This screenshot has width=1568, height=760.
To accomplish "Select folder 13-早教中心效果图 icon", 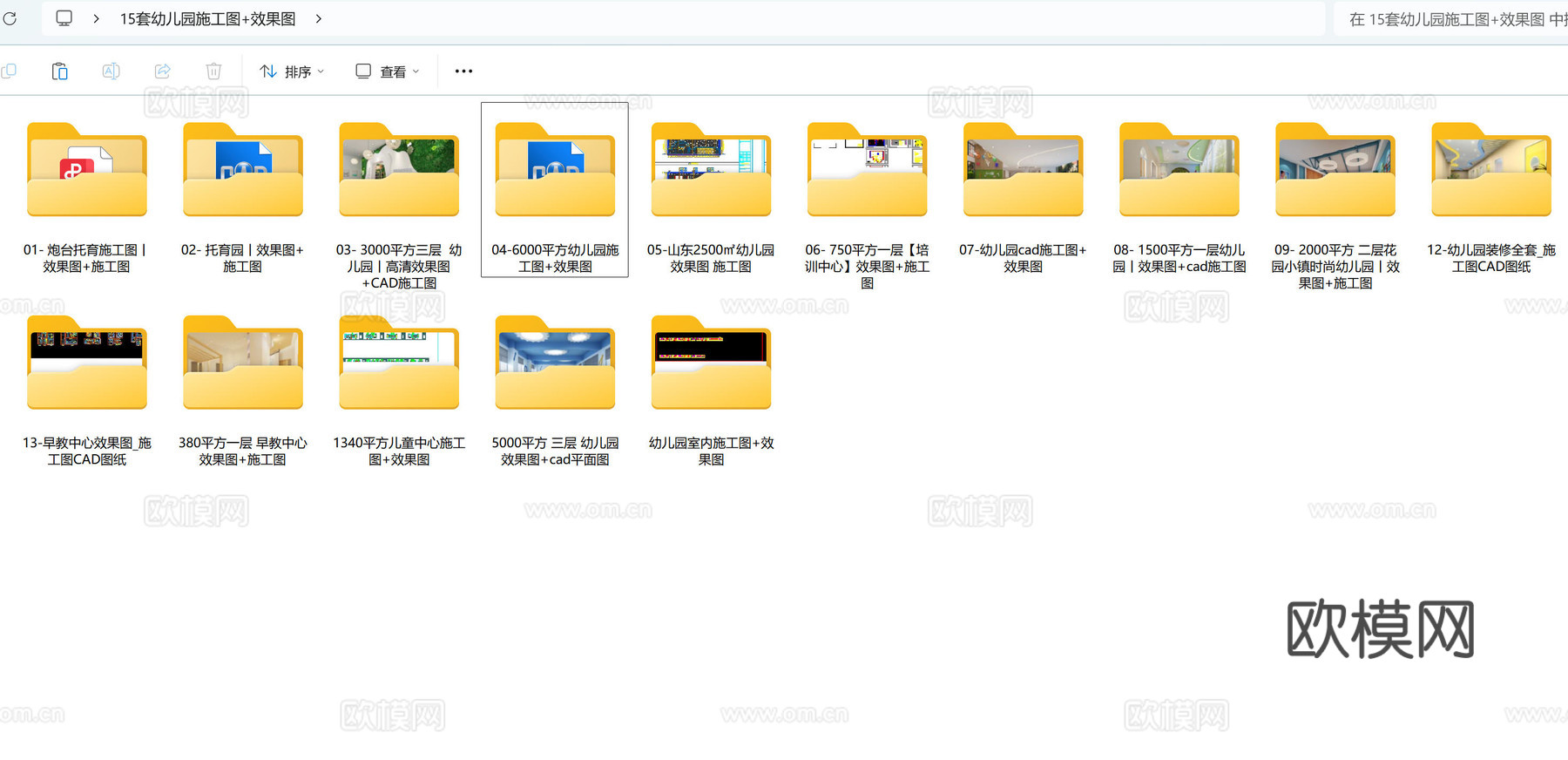I will [x=87, y=363].
